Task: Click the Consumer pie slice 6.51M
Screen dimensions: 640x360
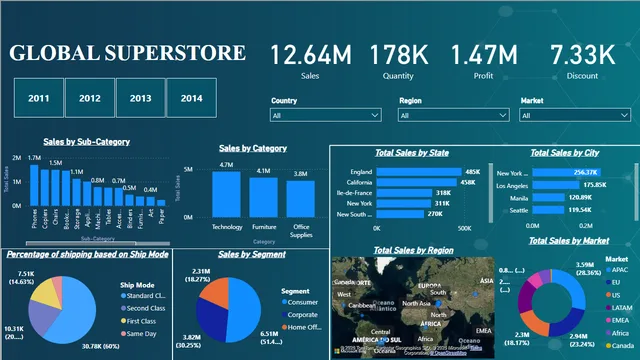Action: (245, 310)
